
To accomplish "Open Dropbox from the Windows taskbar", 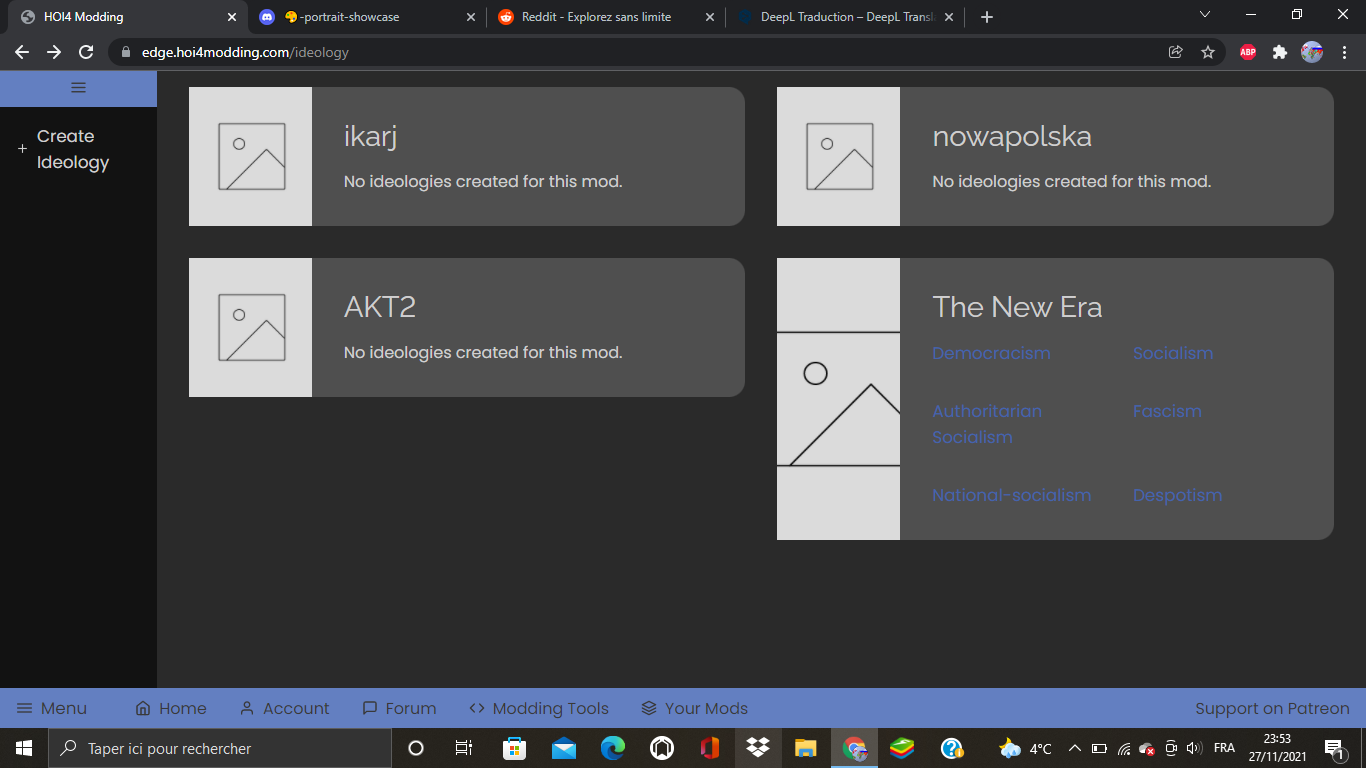I will 757,748.
